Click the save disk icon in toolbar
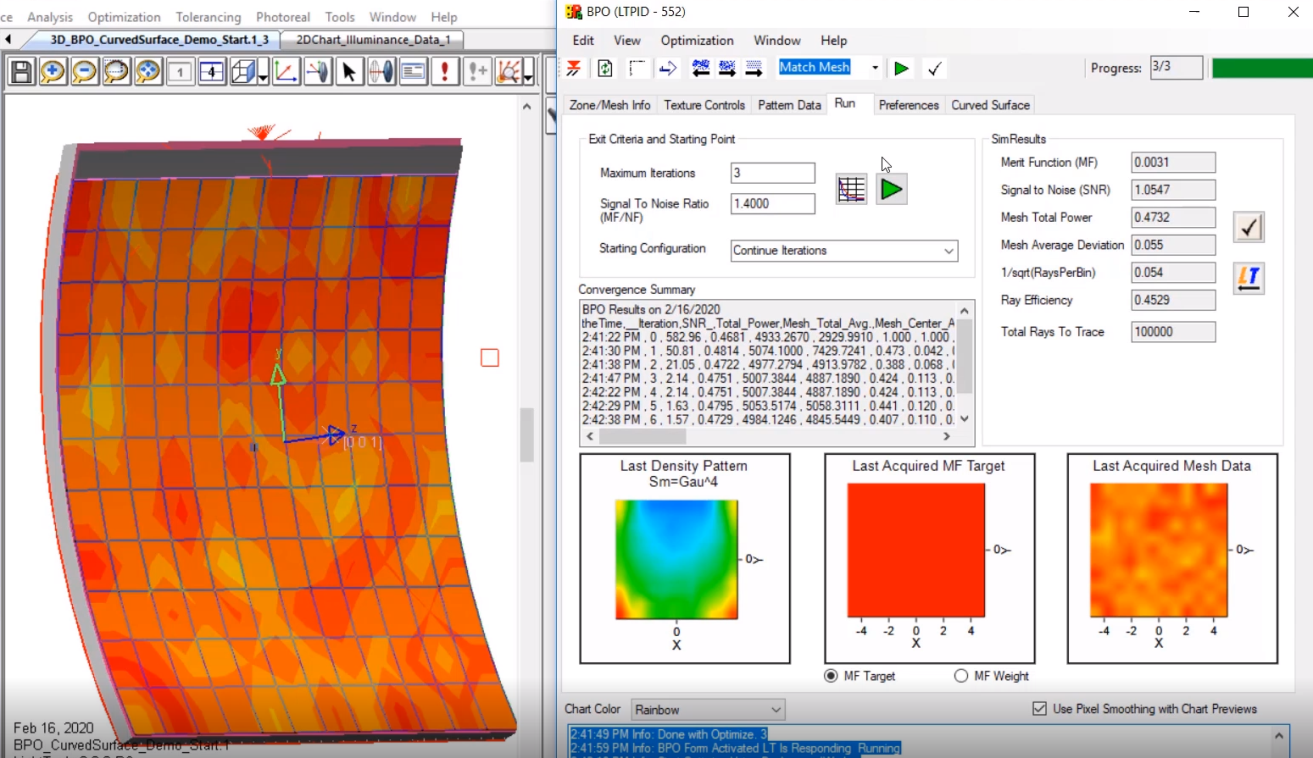 tap(21, 72)
